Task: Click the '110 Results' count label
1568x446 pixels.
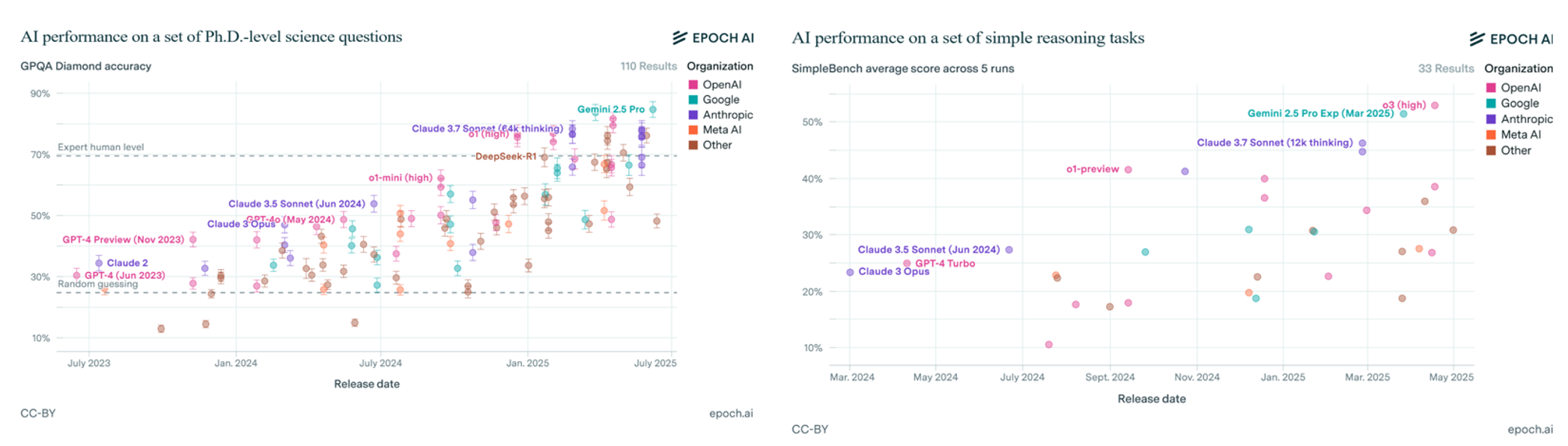Action: (x=648, y=66)
